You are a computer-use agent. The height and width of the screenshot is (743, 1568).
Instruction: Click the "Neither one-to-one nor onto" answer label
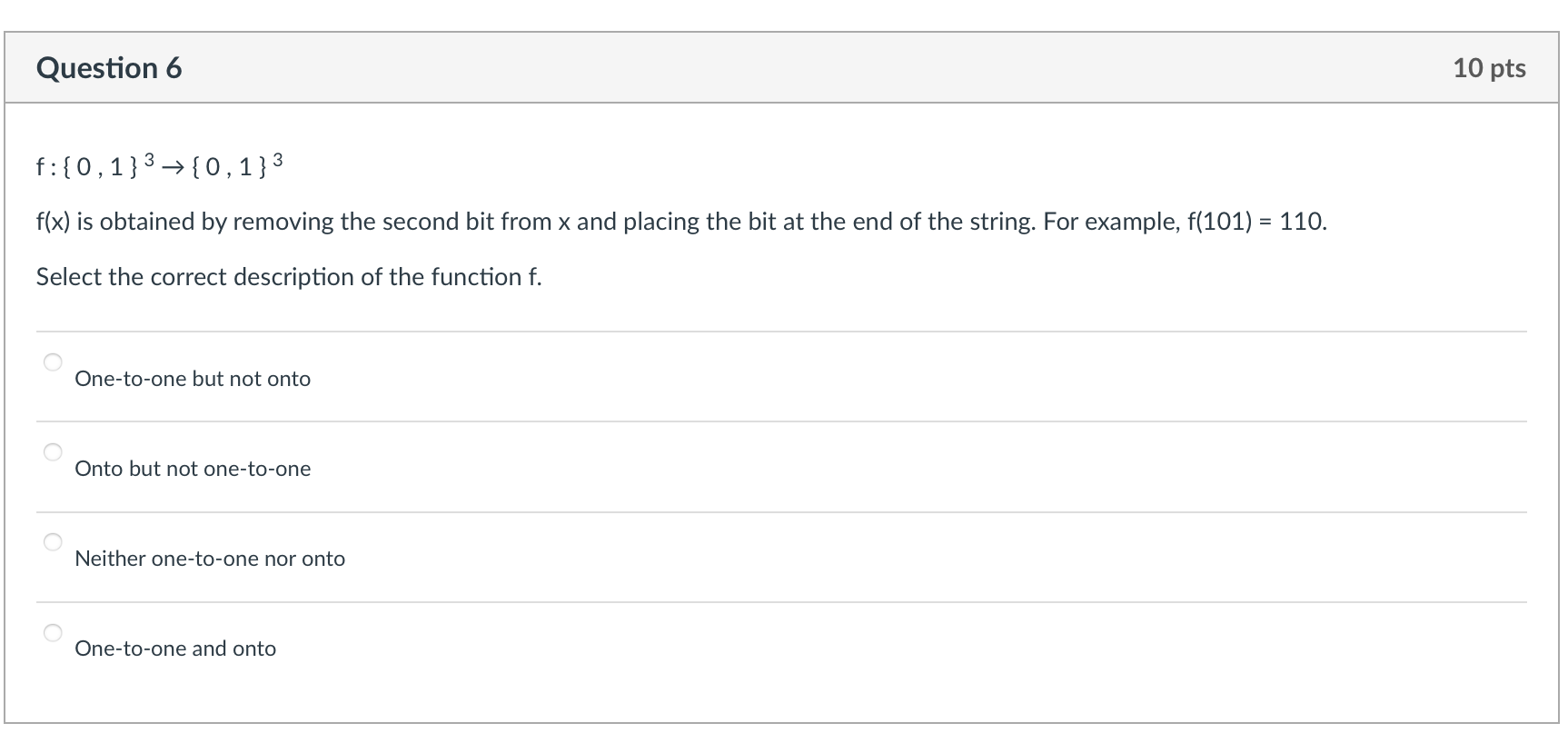(x=210, y=559)
